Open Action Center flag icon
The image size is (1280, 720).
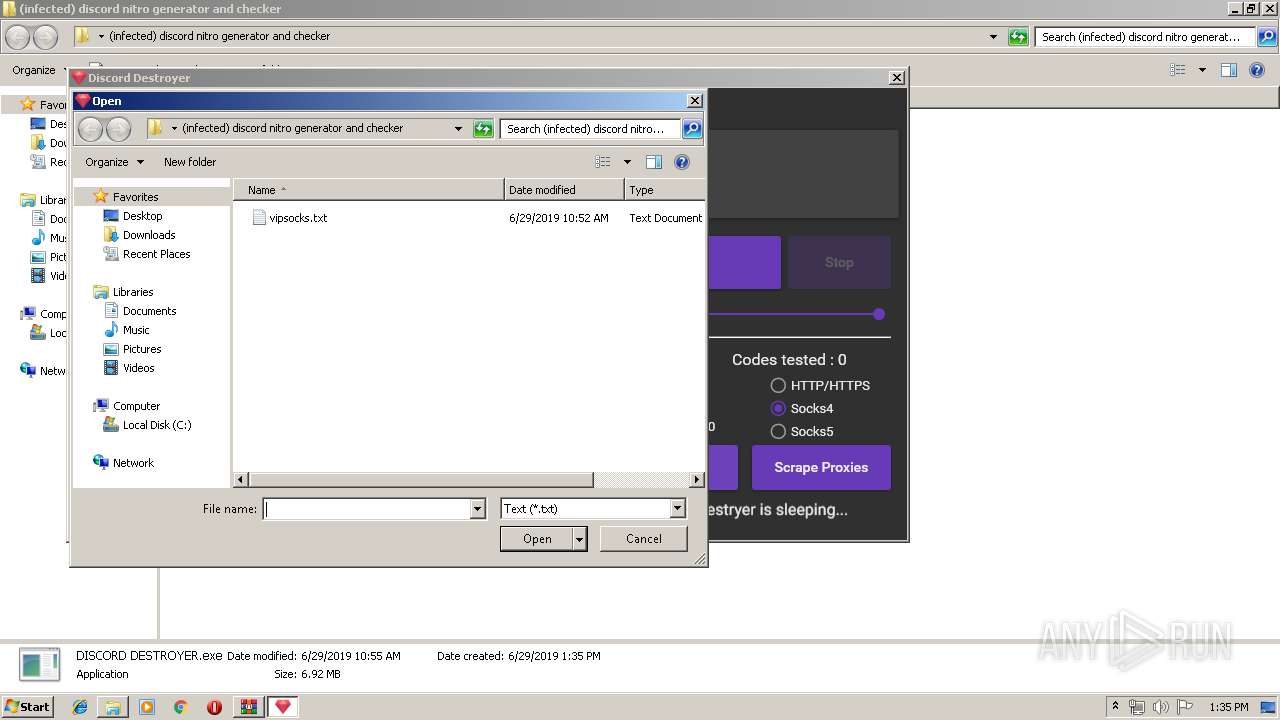coord(1185,707)
